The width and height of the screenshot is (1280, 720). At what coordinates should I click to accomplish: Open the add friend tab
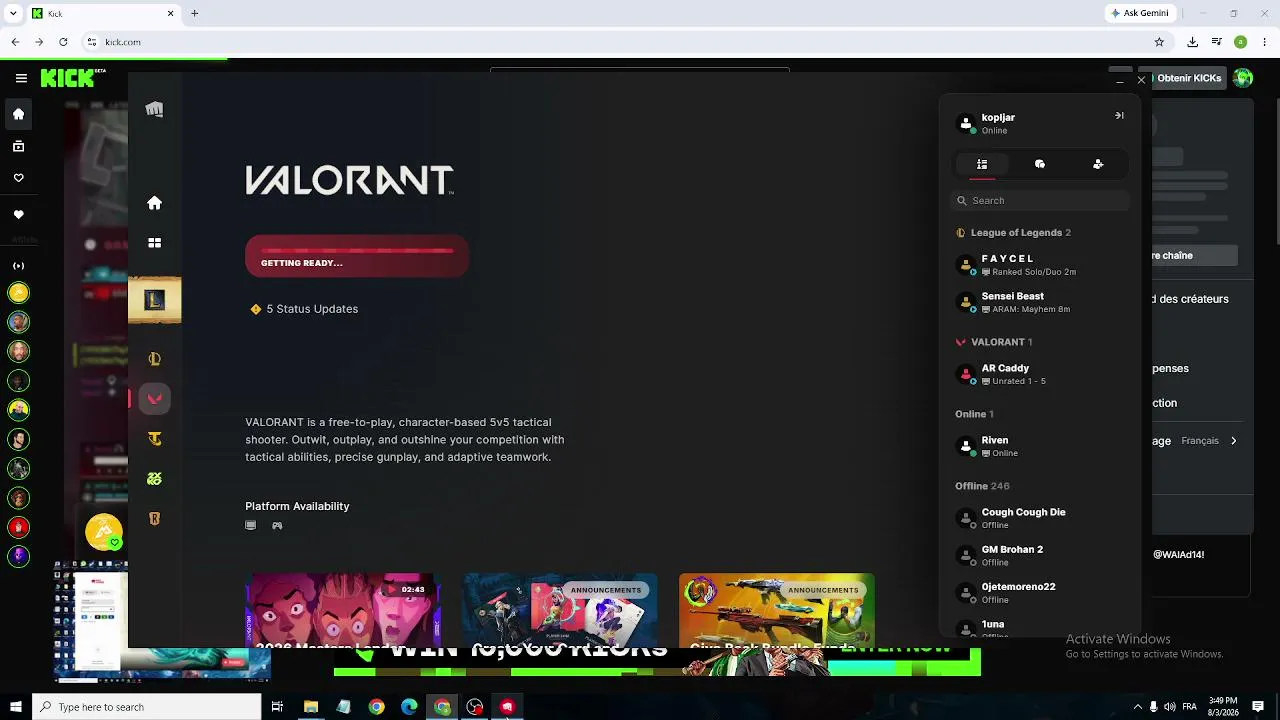(1098, 164)
